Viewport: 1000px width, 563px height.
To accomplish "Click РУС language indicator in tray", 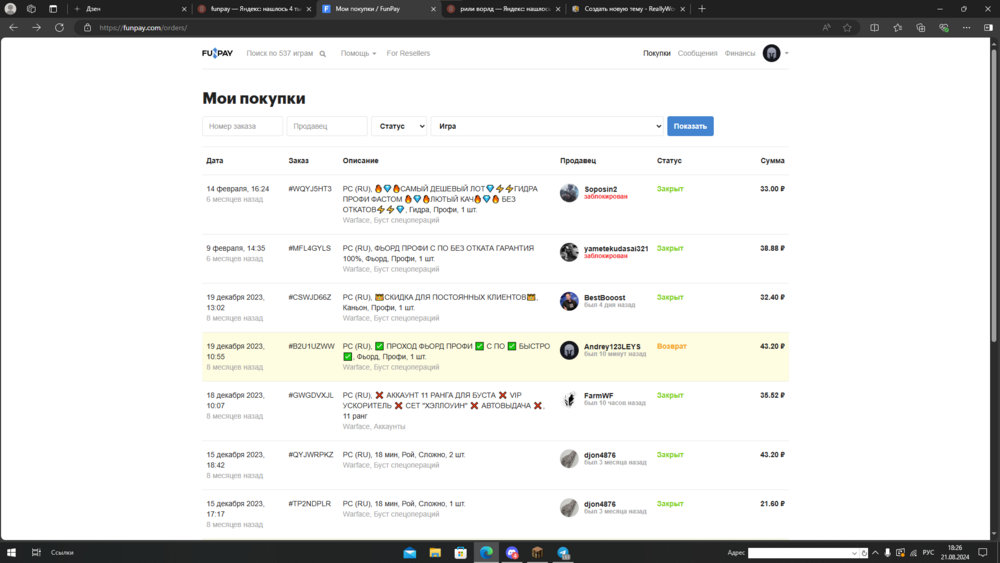I will point(928,553).
